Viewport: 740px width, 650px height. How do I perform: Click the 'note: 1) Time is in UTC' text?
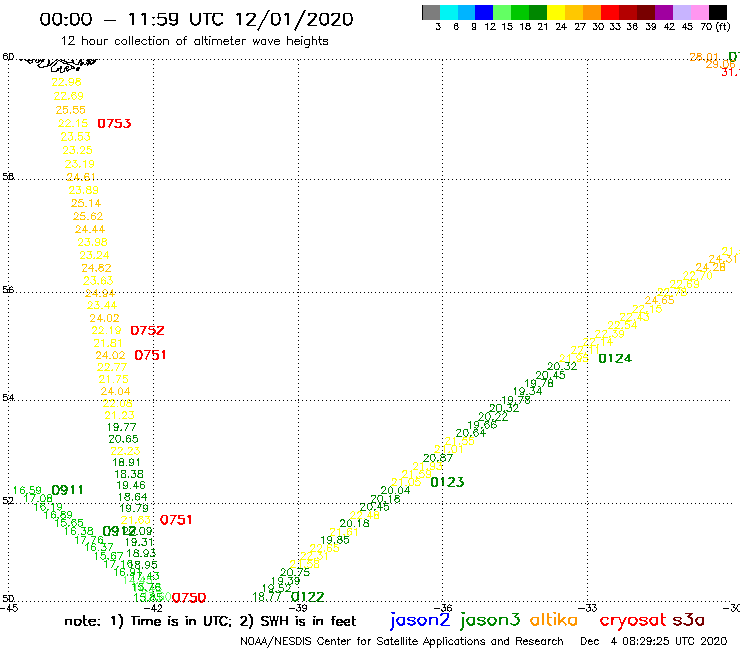(x=148, y=621)
